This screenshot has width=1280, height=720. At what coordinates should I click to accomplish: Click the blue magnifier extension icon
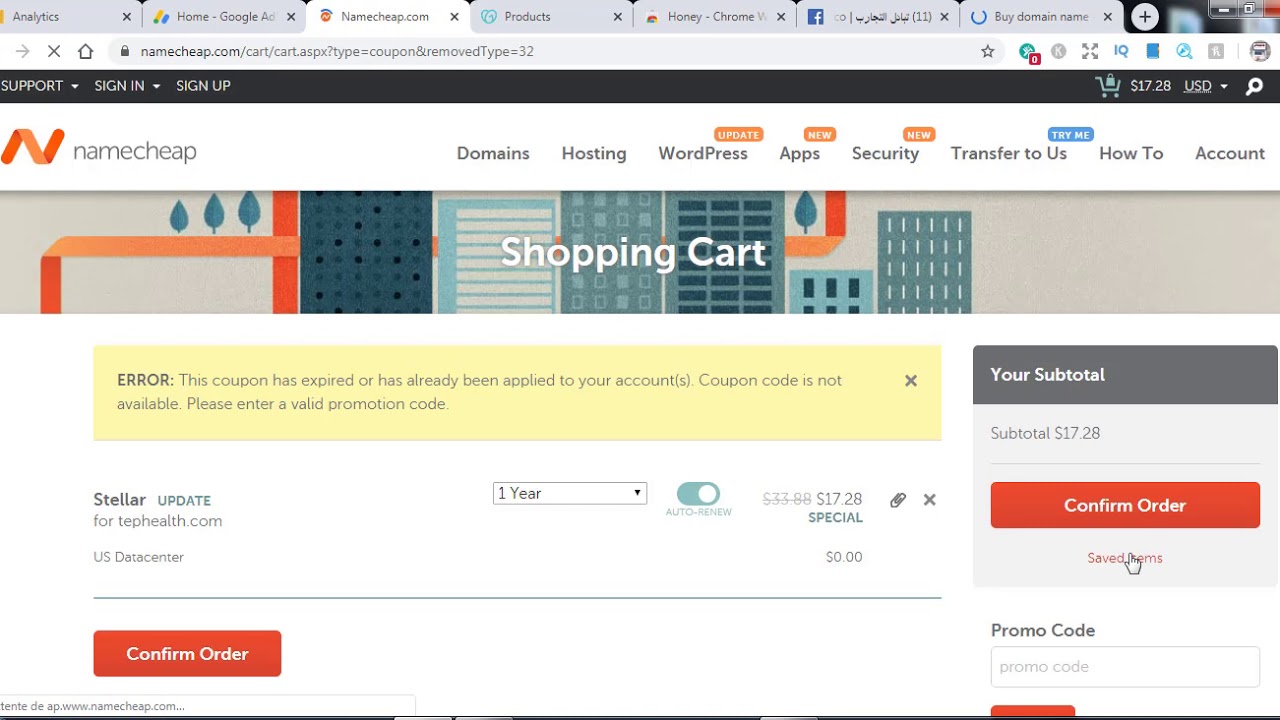click(x=1184, y=51)
